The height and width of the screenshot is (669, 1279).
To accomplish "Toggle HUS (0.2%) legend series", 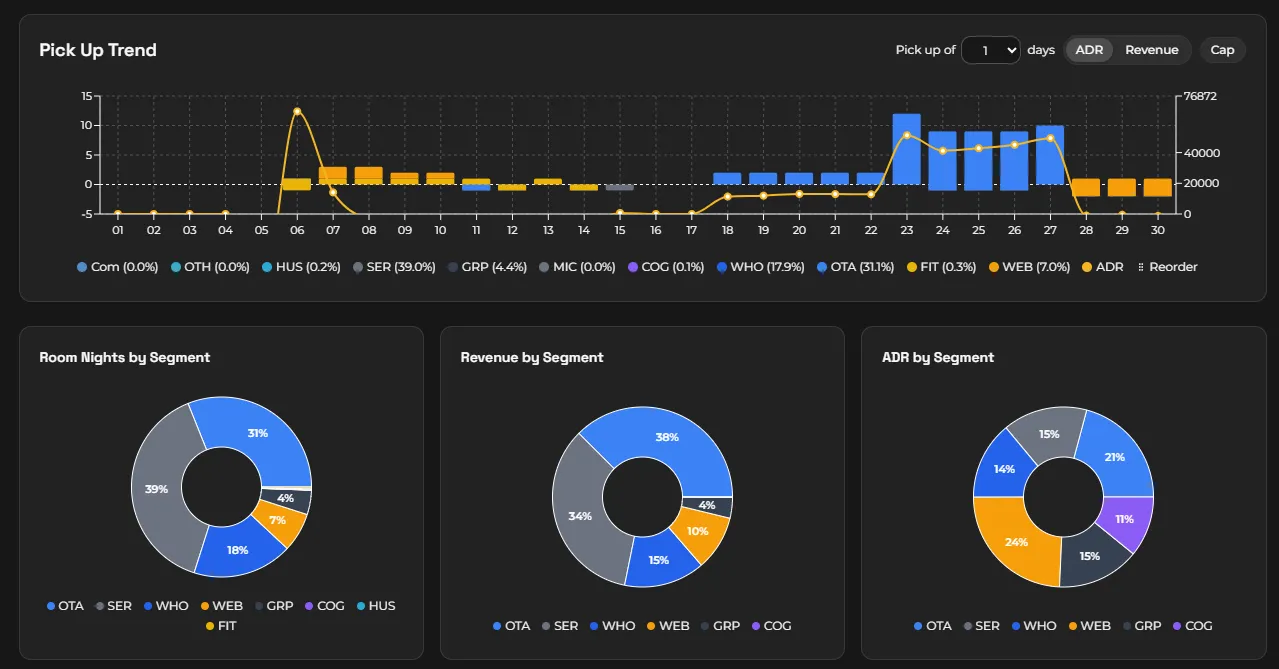I will pyautogui.click(x=301, y=267).
